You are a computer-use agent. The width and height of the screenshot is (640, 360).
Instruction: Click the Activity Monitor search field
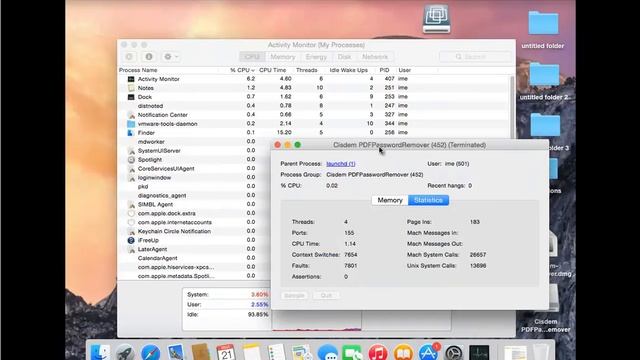click(x=475, y=57)
